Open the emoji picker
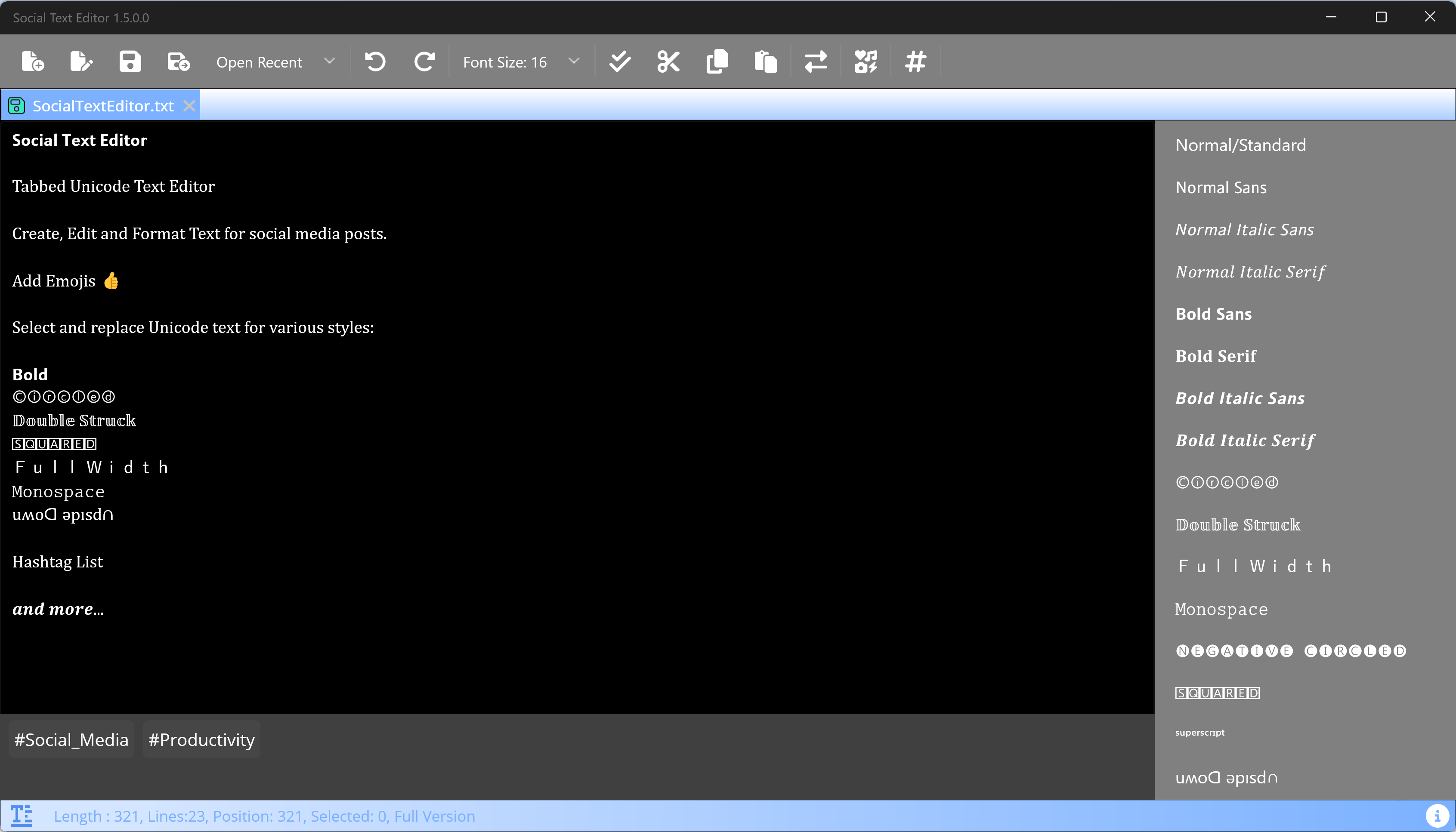This screenshot has height=832, width=1456. click(866, 61)
